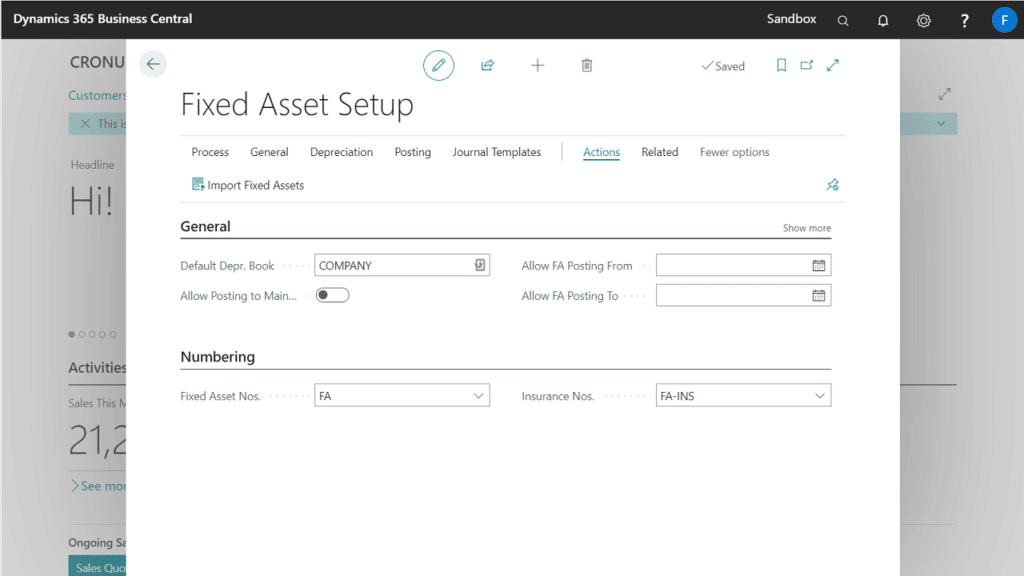Go back using the back arrow button
The width and height of the screenshot is (1024, 576).
coord(152,63)
